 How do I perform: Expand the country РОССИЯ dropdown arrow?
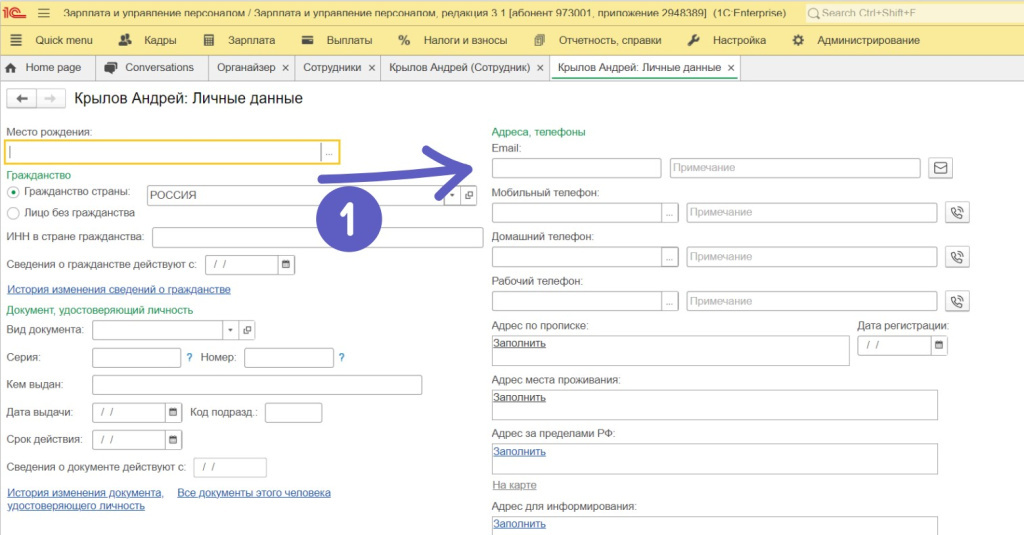pyautogui.click(x=451, y=195)
